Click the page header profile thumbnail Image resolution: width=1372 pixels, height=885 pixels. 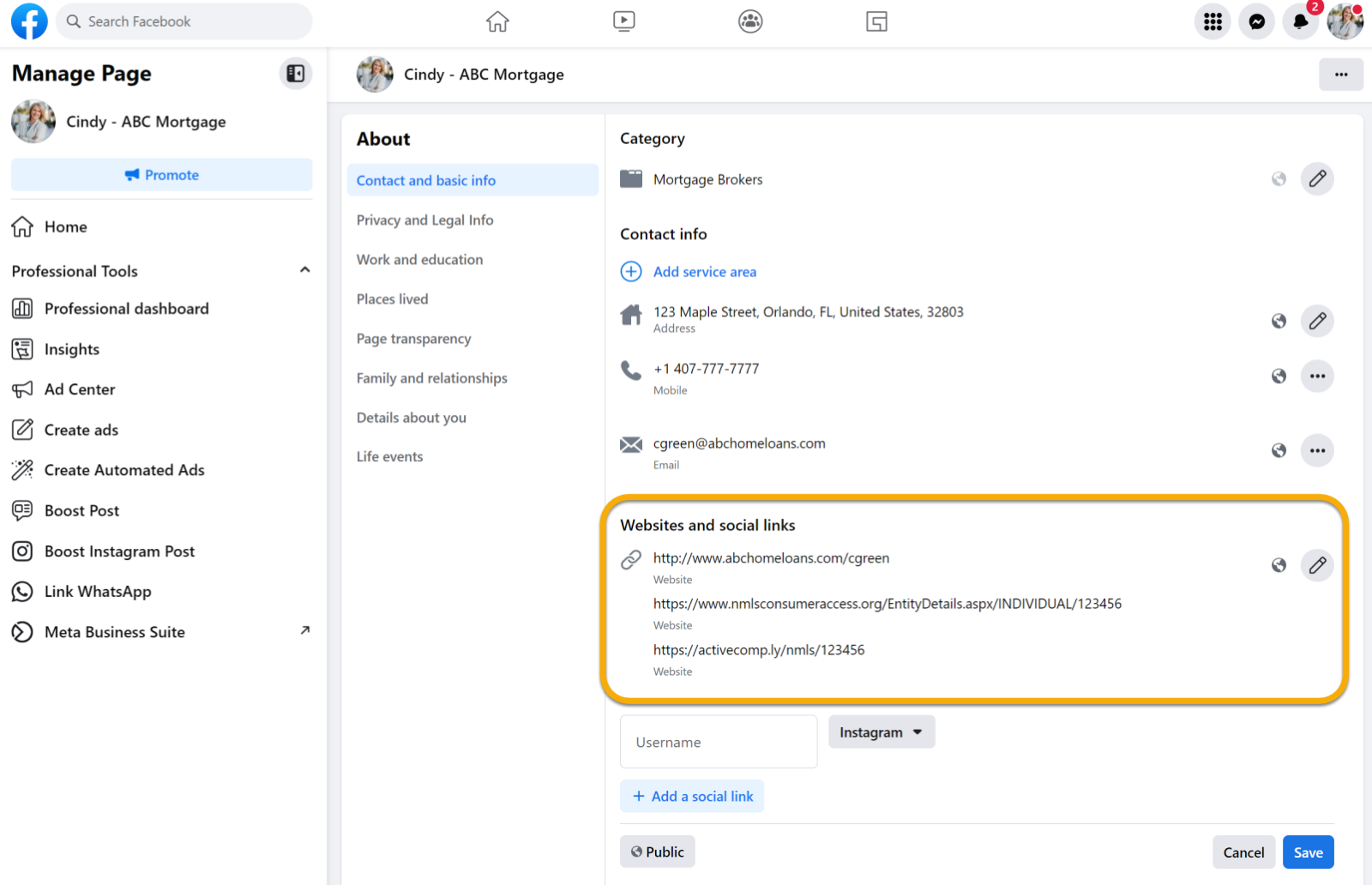[375, 75]
